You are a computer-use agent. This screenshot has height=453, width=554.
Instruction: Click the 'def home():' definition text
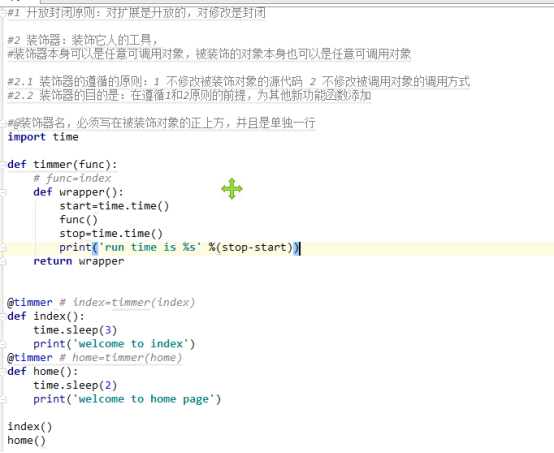pos(43,371)
